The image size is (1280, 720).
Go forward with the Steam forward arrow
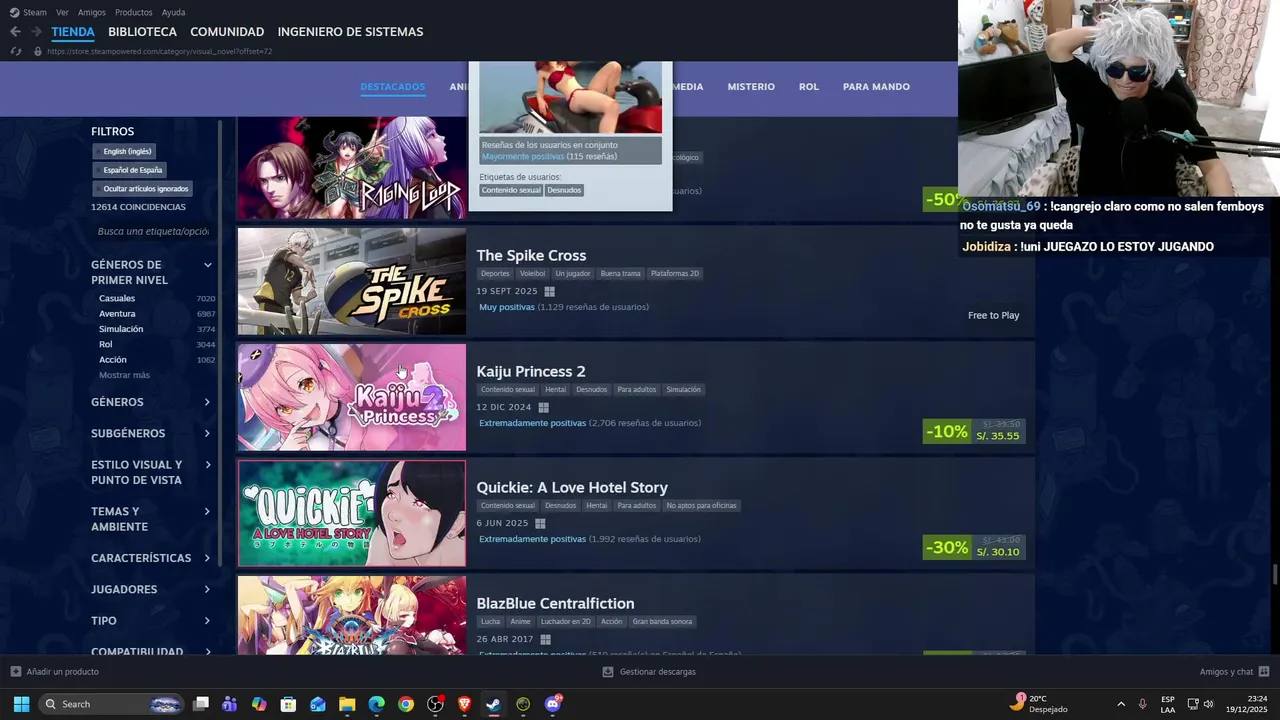[36, 32]
